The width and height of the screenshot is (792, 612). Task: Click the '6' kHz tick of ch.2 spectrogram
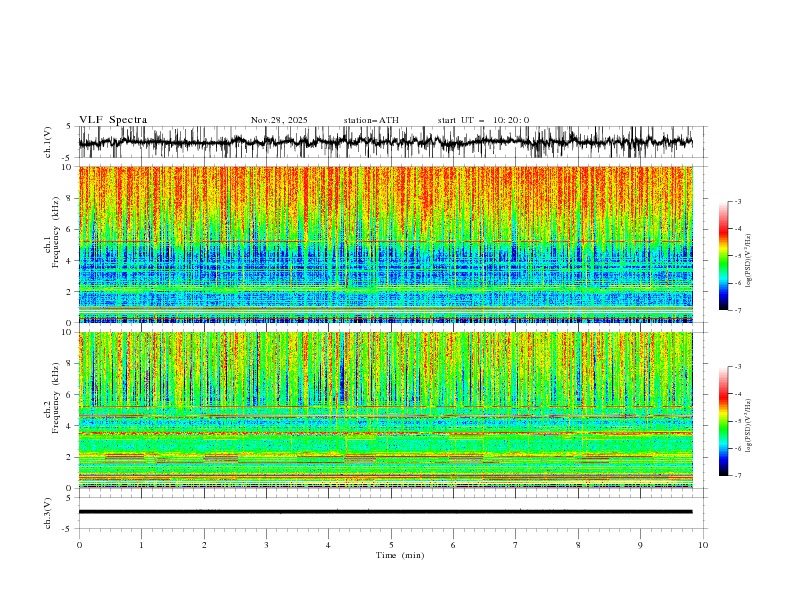click(70, 395)
